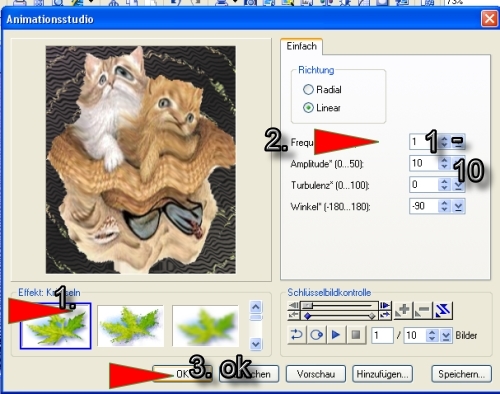Open Turbulenz value slider dropdown
Screen dimensions: 500x394
(458, 185)
